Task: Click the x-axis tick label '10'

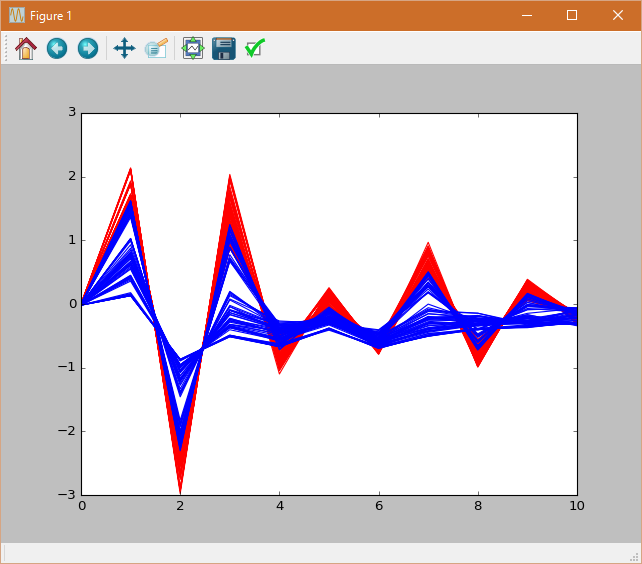Action: pyautogui.click(x=577, y=506)
